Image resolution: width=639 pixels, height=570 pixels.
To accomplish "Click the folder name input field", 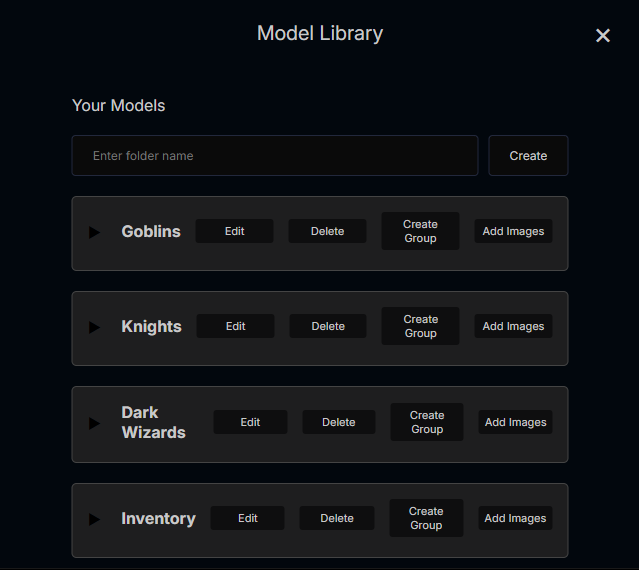I will pos(275,156).
